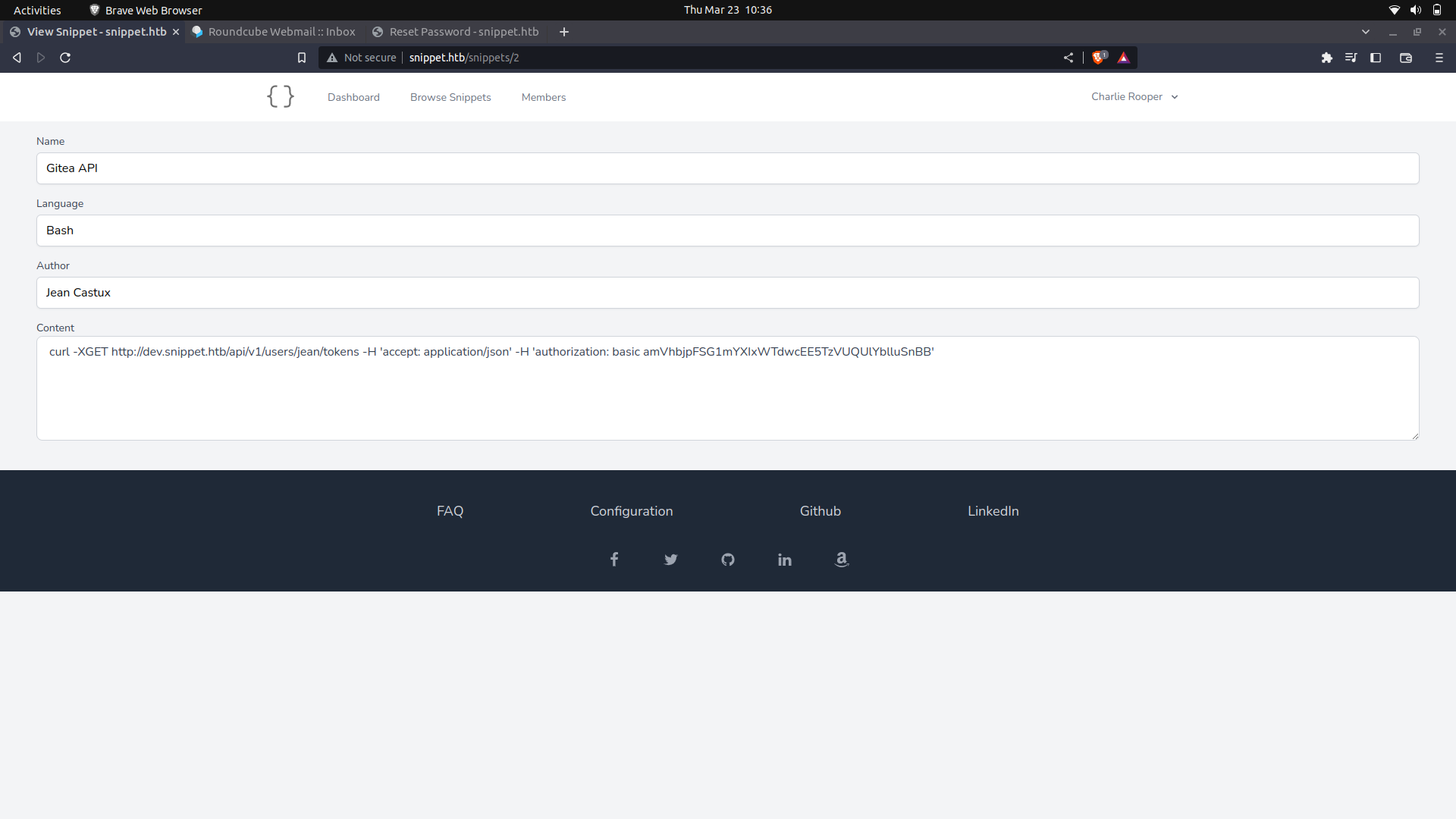1456x819 pixels.
Task: Visit the Facebook social icon
Action: point(613,559)
